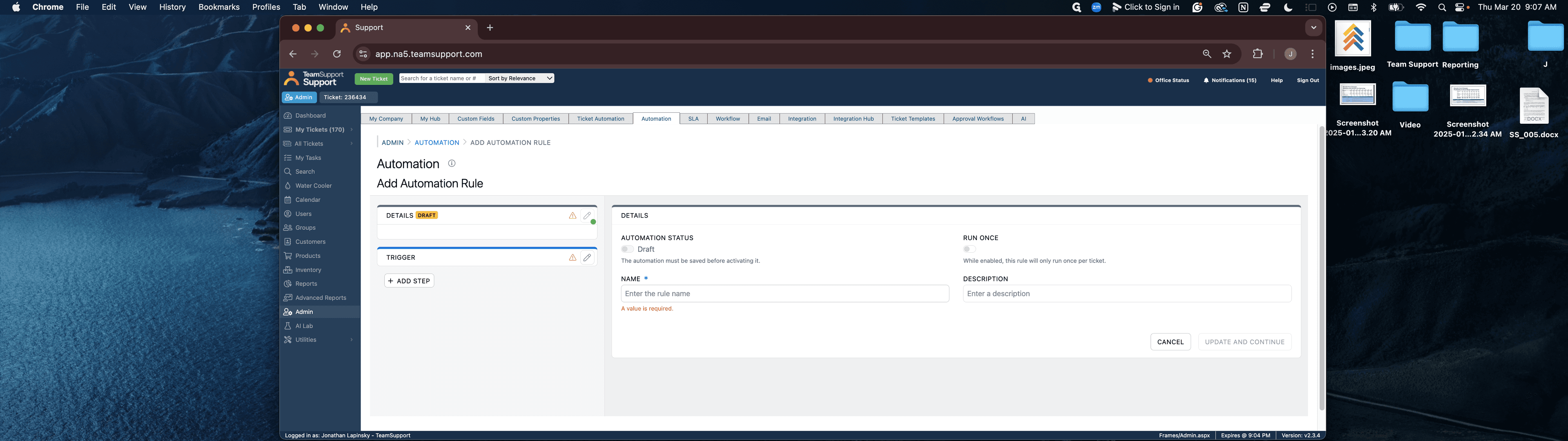1568x441 pixels.
Task: Click the ADD STEP button
Action: (409, 281)
